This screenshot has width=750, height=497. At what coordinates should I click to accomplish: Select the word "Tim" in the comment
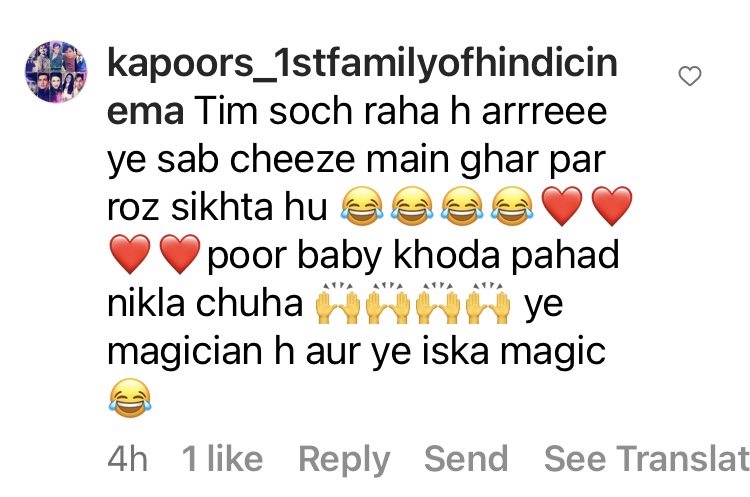coord(226,110)
